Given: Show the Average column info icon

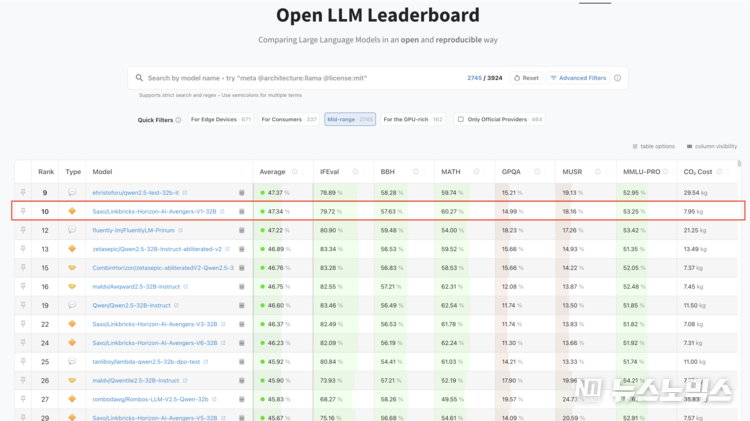Looking at the screenshot, I should point(295,172).
